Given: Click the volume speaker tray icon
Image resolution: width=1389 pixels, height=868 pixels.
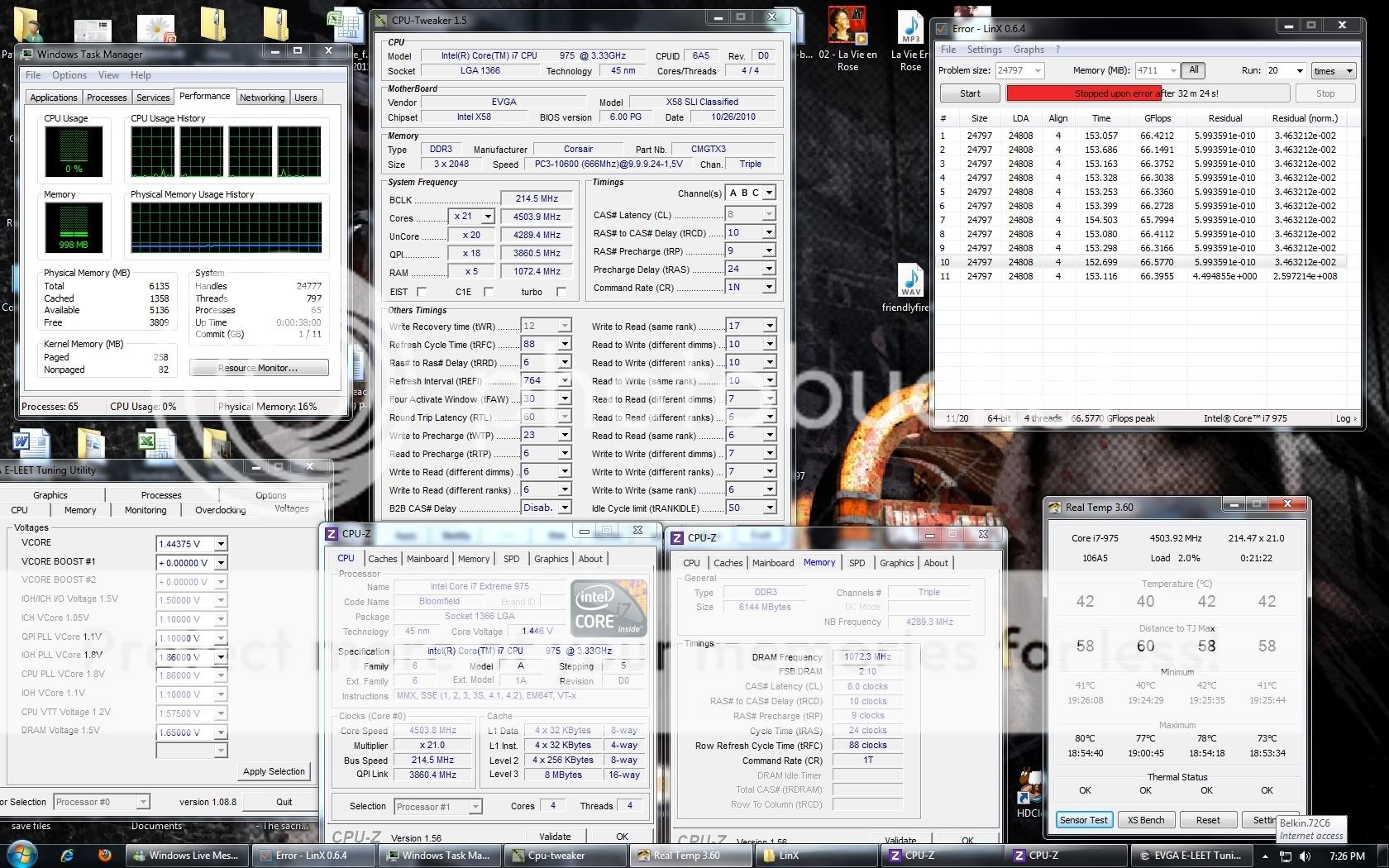Looking at the screenshot, I should coord(1305,856).
